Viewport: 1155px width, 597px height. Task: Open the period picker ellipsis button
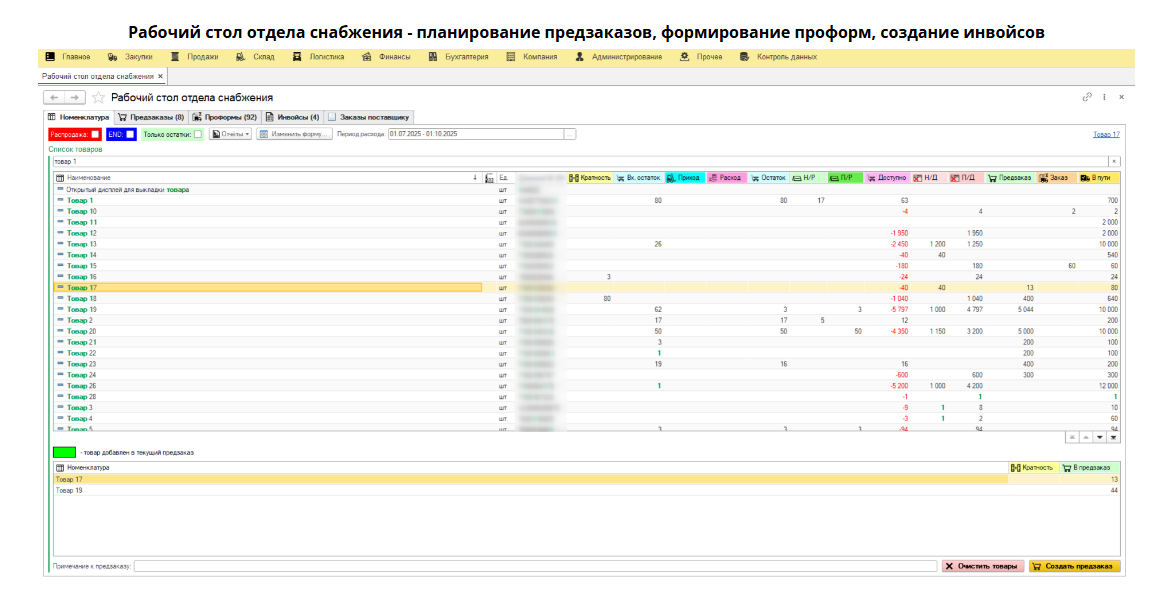click(570, 134)
